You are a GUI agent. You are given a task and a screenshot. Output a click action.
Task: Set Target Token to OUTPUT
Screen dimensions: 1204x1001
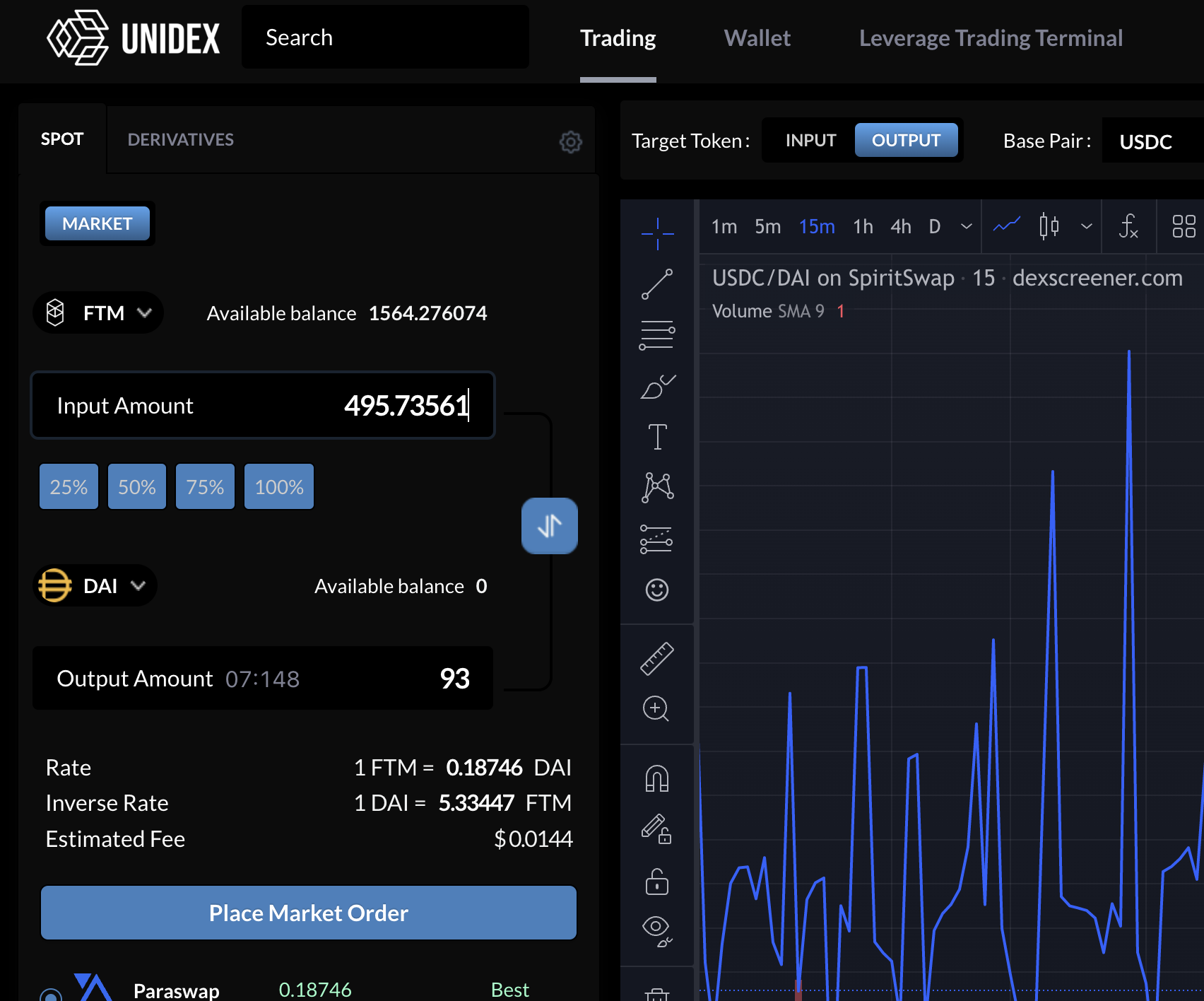(906, 140)
